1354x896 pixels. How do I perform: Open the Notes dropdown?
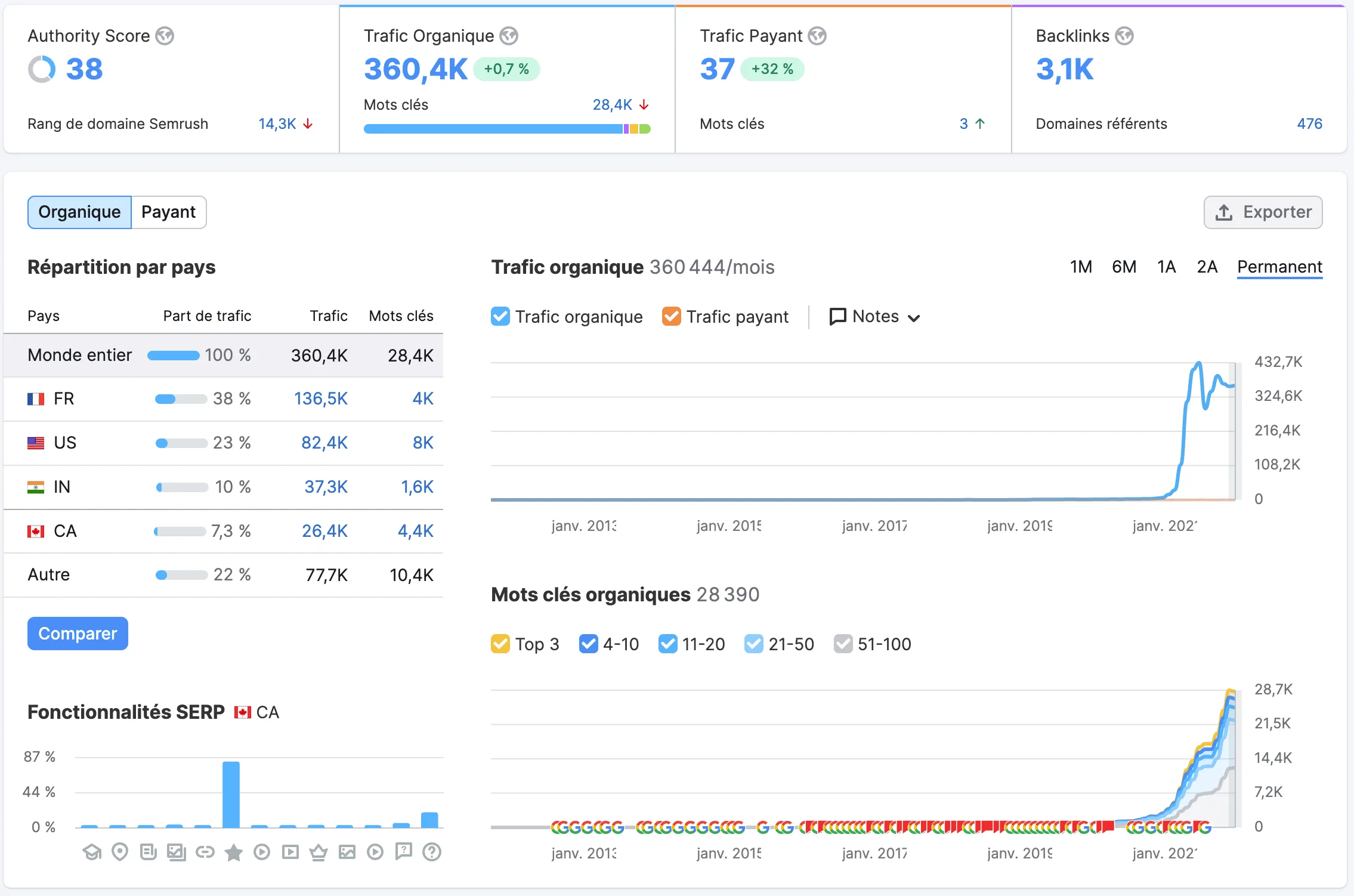click(x=874, y=316)
